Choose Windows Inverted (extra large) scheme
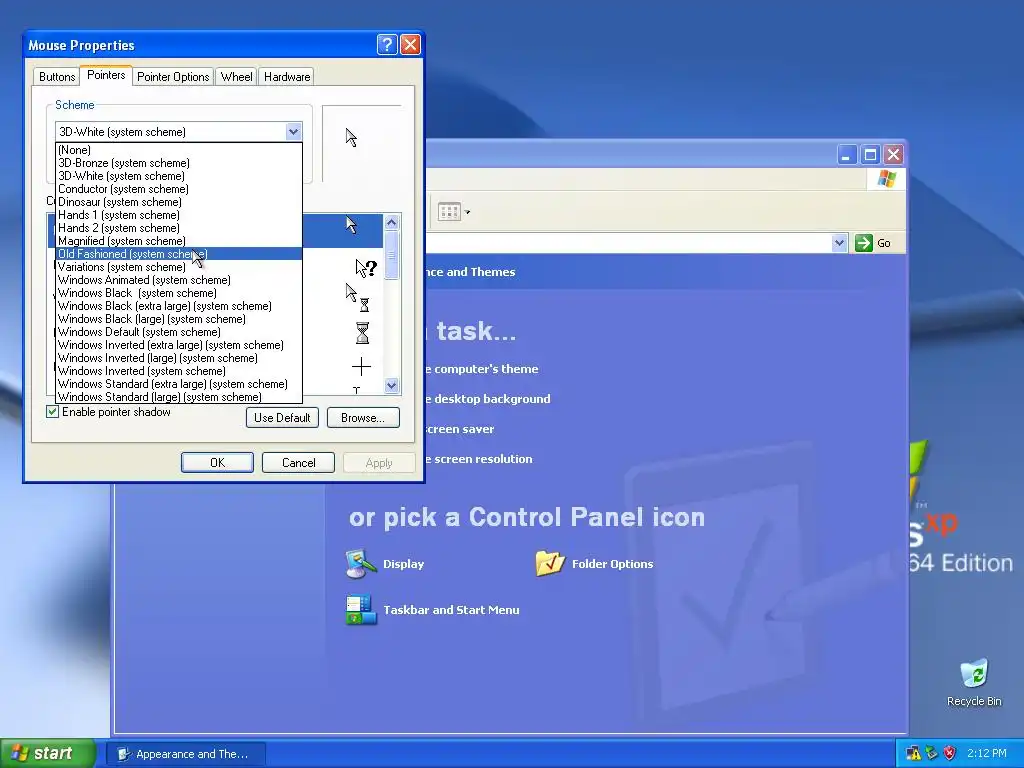The height and width of the screenshot is (768, 1024). tap(178, 345)
